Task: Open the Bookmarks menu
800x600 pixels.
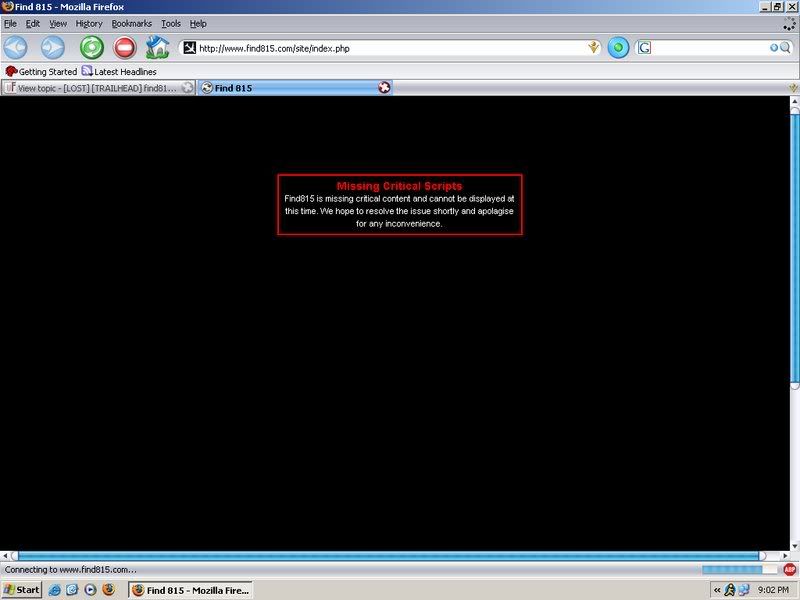Action: coord(132,23)
